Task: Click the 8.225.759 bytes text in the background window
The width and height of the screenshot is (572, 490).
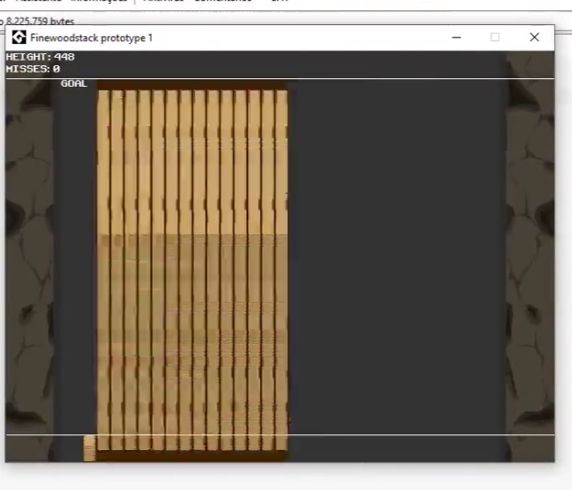Action: 40,21
